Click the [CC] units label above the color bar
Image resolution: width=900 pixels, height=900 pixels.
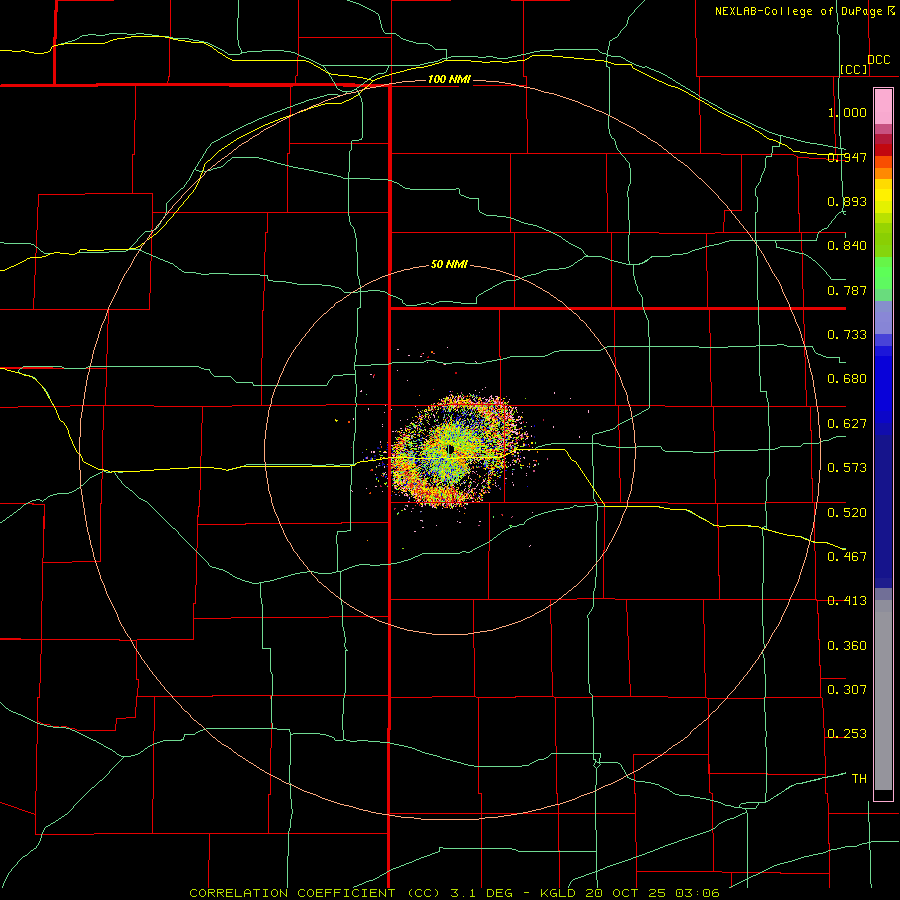coord(854,69)
